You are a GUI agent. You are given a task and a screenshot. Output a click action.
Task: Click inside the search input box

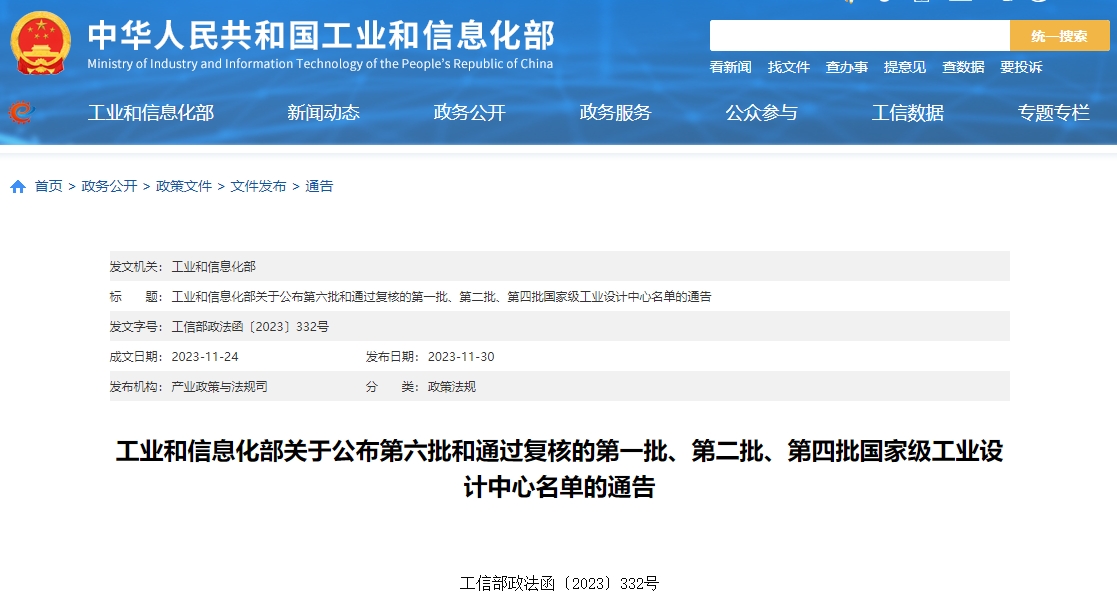[x=860, y=36]
